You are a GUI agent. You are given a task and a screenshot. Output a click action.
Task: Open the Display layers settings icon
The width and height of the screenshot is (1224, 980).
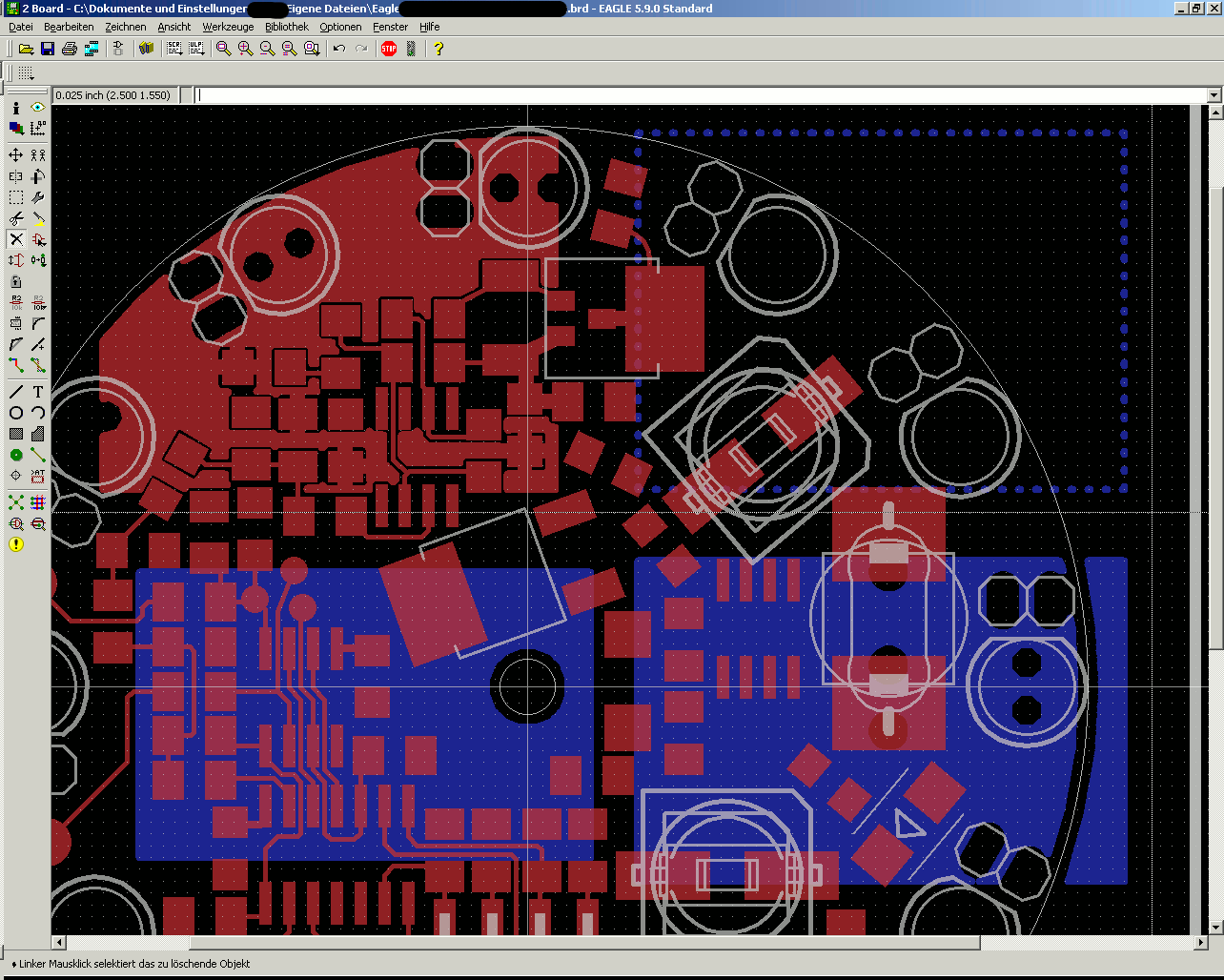coord(16,129)
